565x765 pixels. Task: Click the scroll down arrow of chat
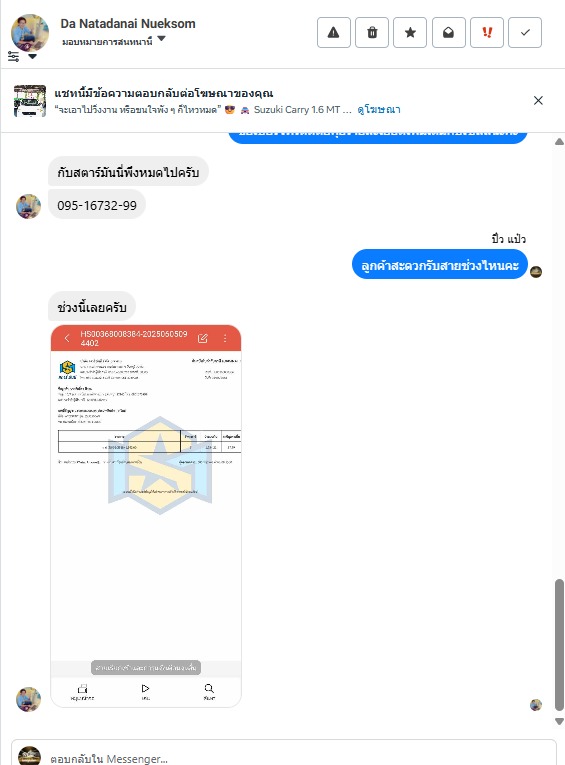[x=559, y=722]
